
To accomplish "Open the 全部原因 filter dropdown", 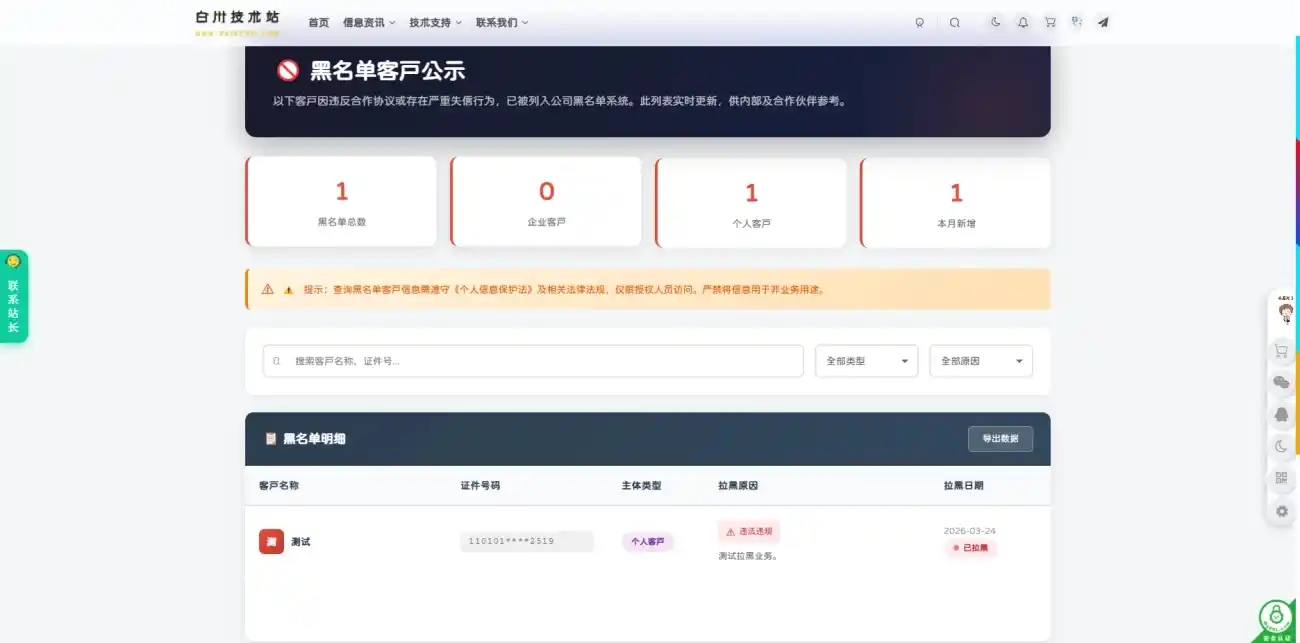I will coord(980,361).
